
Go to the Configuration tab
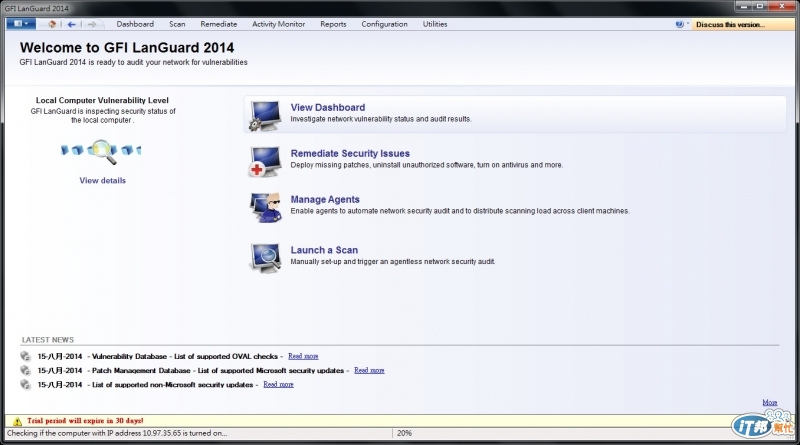[384, 24]
